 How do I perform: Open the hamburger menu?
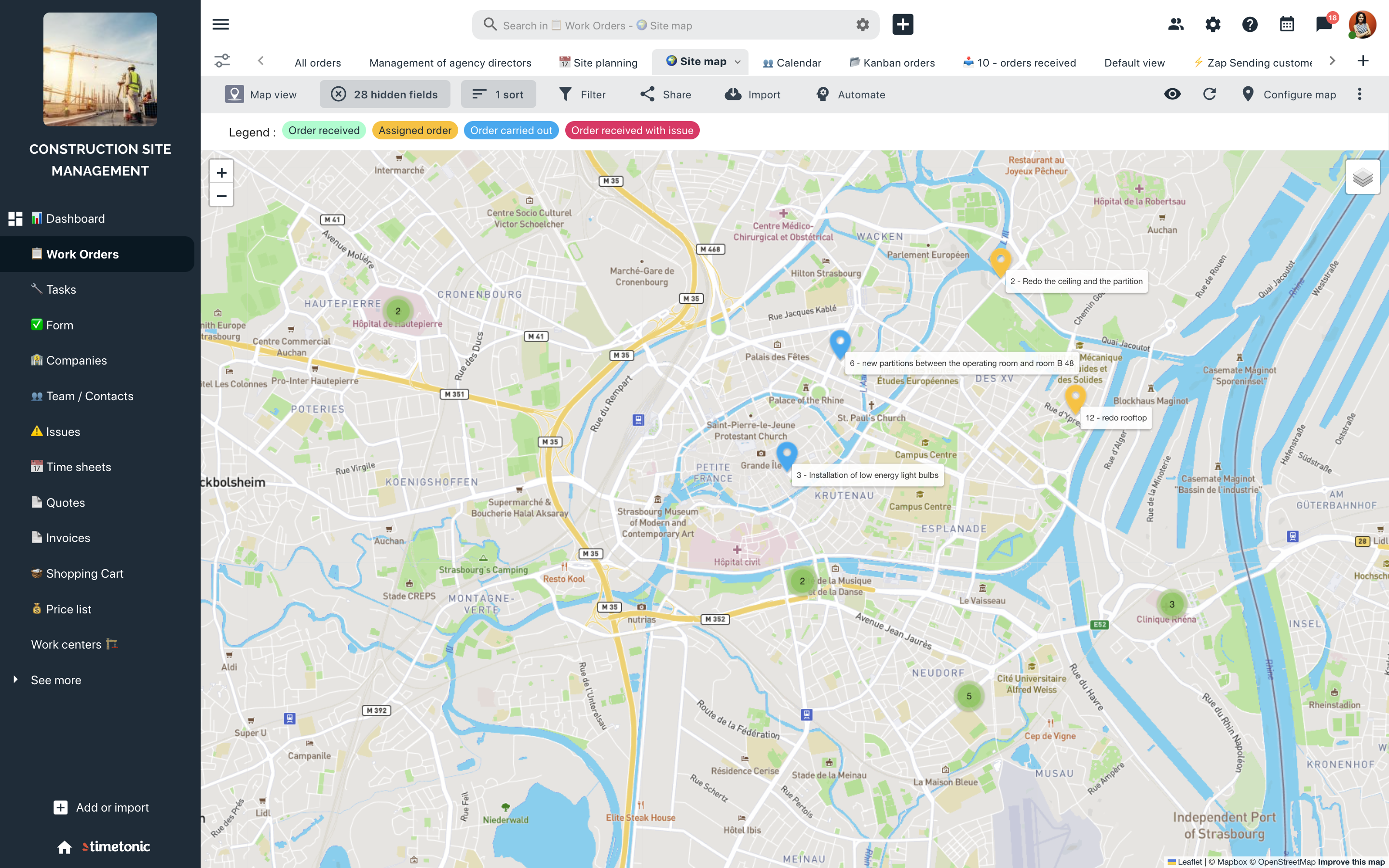(x=220, y=24)
